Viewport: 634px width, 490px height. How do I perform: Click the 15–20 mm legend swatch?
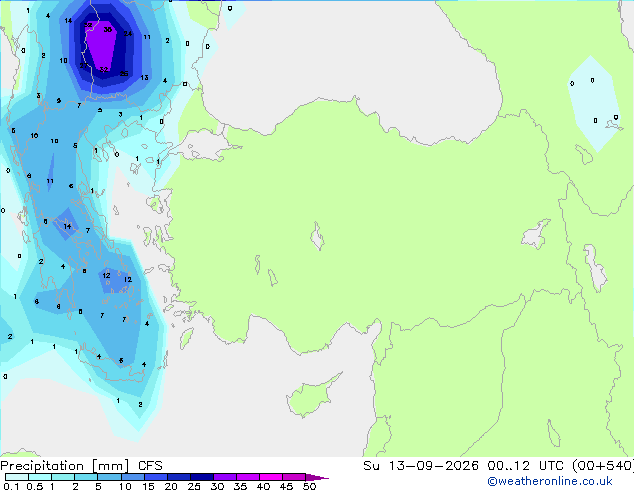pyautogui.click(x=155, y=477)
